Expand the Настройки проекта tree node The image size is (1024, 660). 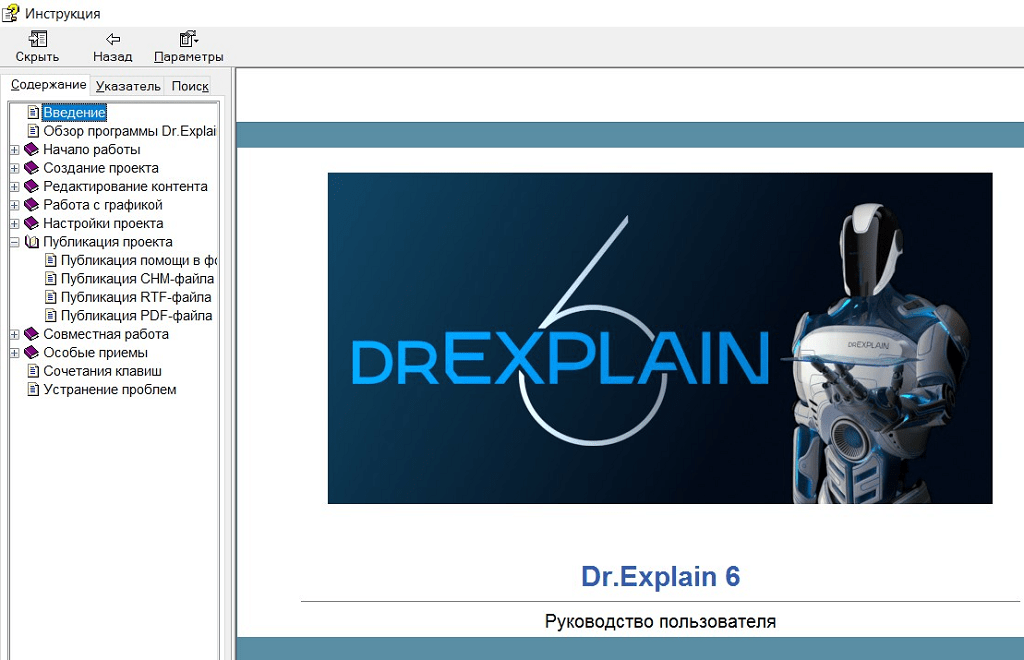coord(14,223)
